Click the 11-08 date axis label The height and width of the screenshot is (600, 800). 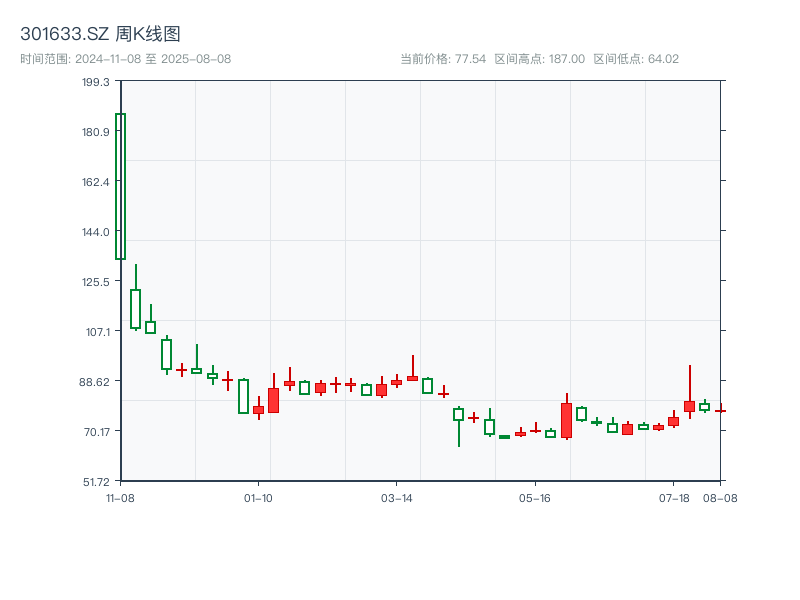120,497
